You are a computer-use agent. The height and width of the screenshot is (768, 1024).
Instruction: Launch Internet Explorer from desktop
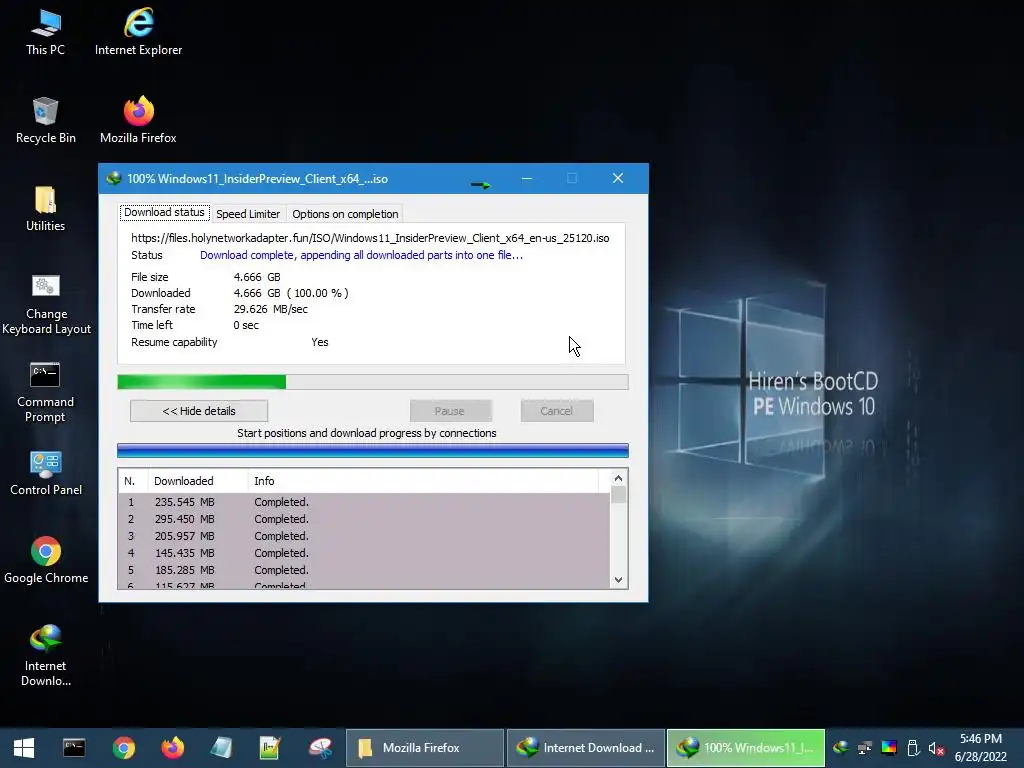pos(138,33)
